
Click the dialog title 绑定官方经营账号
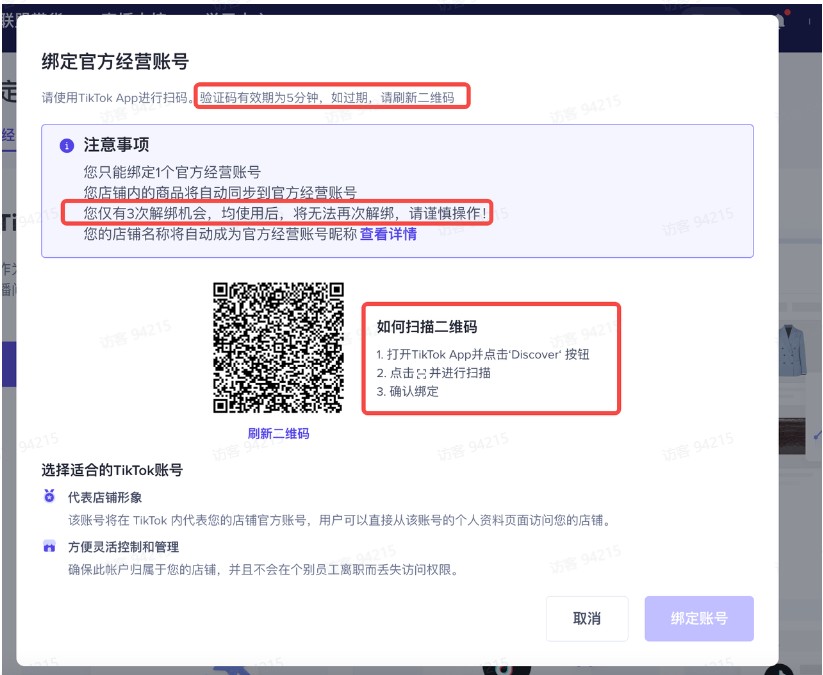[x=115, y=62]
